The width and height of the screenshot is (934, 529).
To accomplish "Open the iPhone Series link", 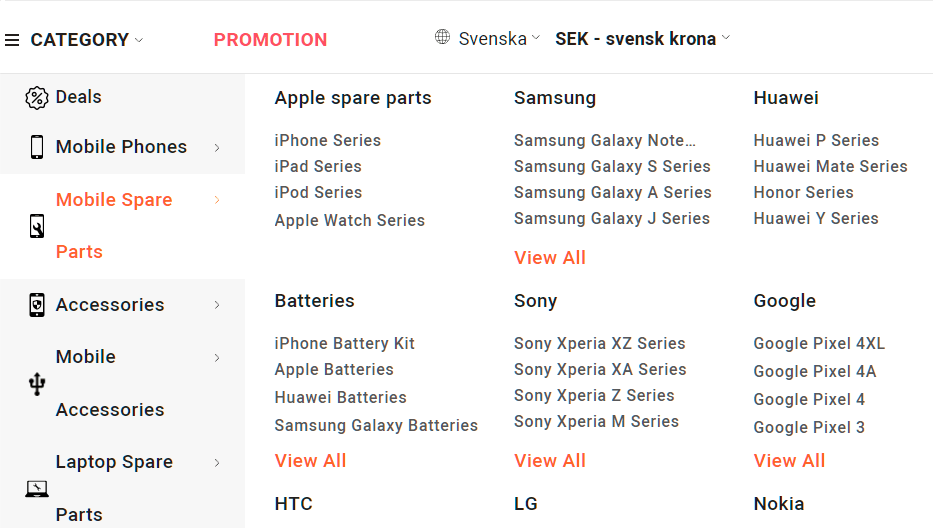I will click(x=328, y=140).
